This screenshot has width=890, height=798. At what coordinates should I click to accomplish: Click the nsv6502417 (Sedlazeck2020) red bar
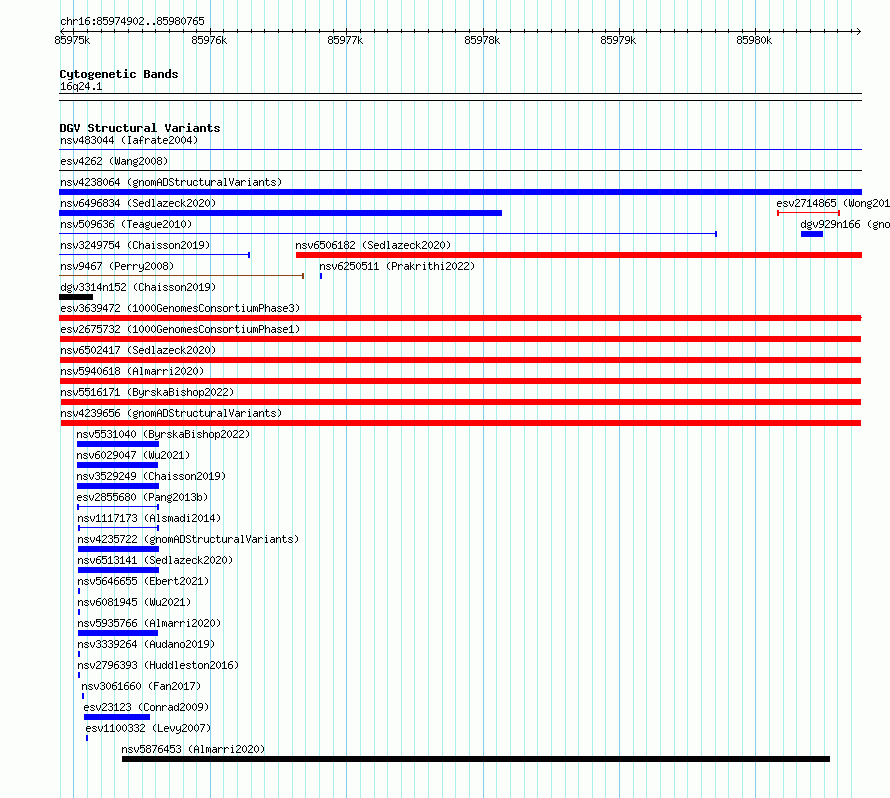pyautogui.click(x=460, y=360)
